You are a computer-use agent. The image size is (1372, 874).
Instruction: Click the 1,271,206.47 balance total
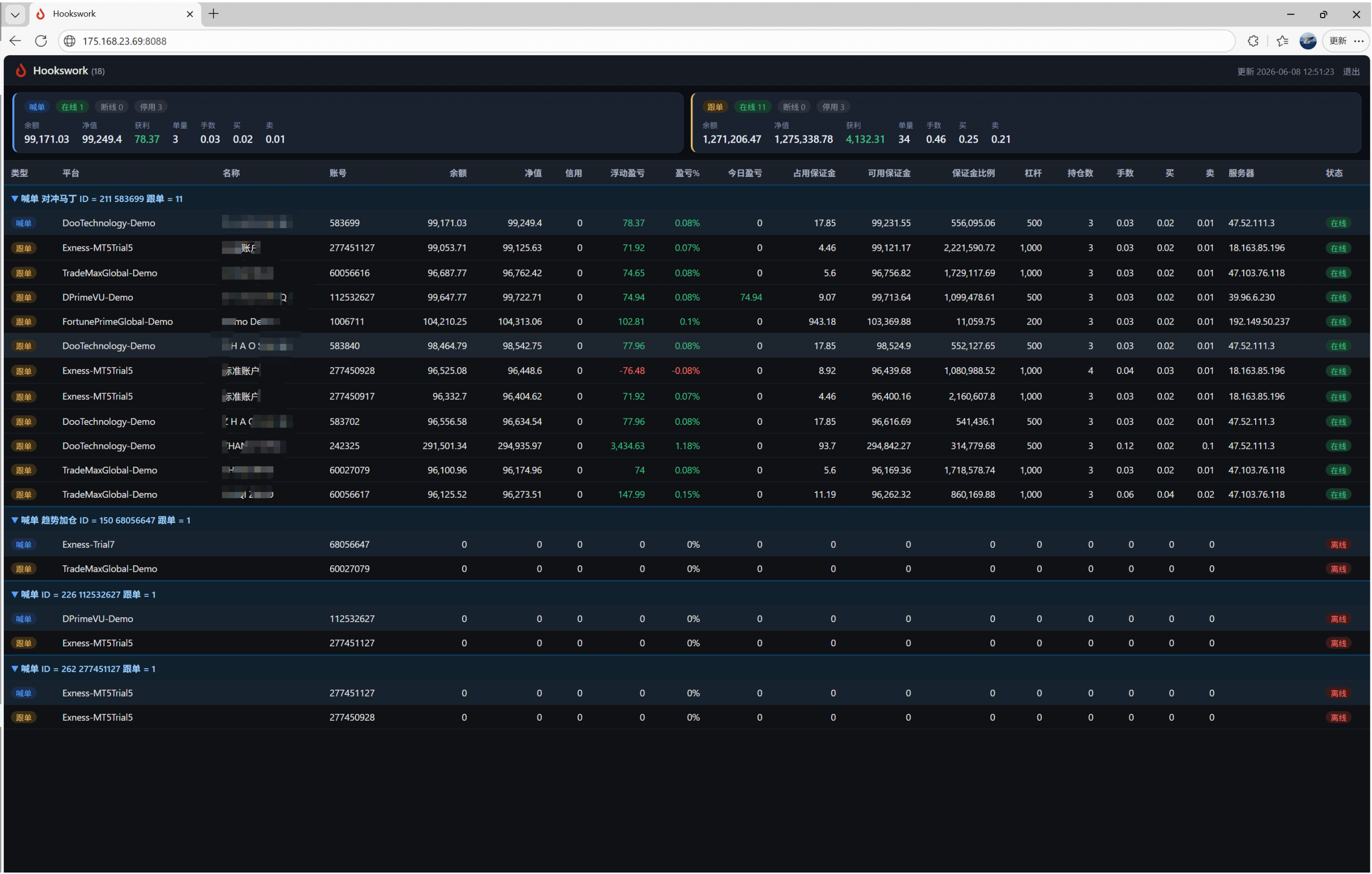(732, 139)
